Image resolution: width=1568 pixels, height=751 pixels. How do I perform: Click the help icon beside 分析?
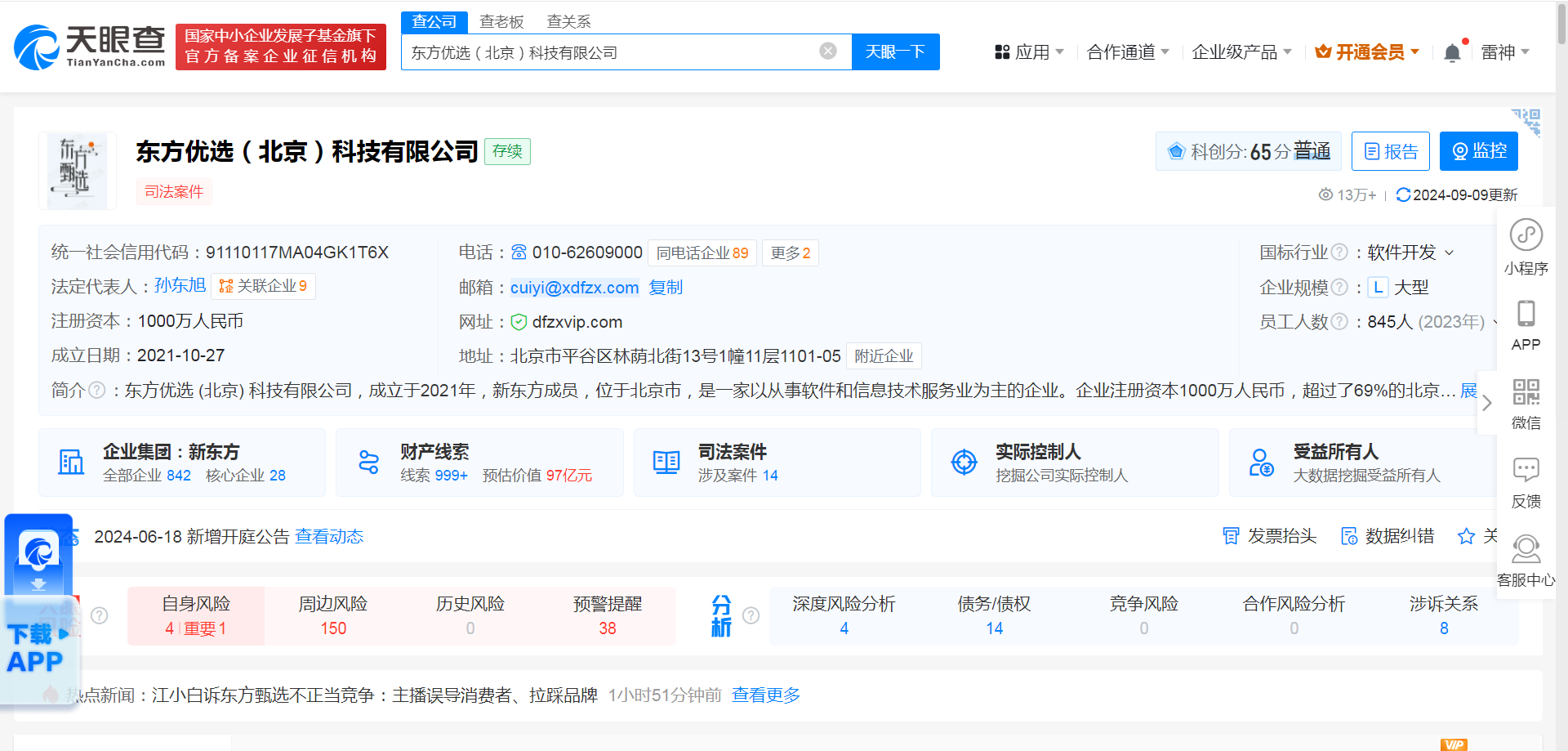(x=751, y=615)
